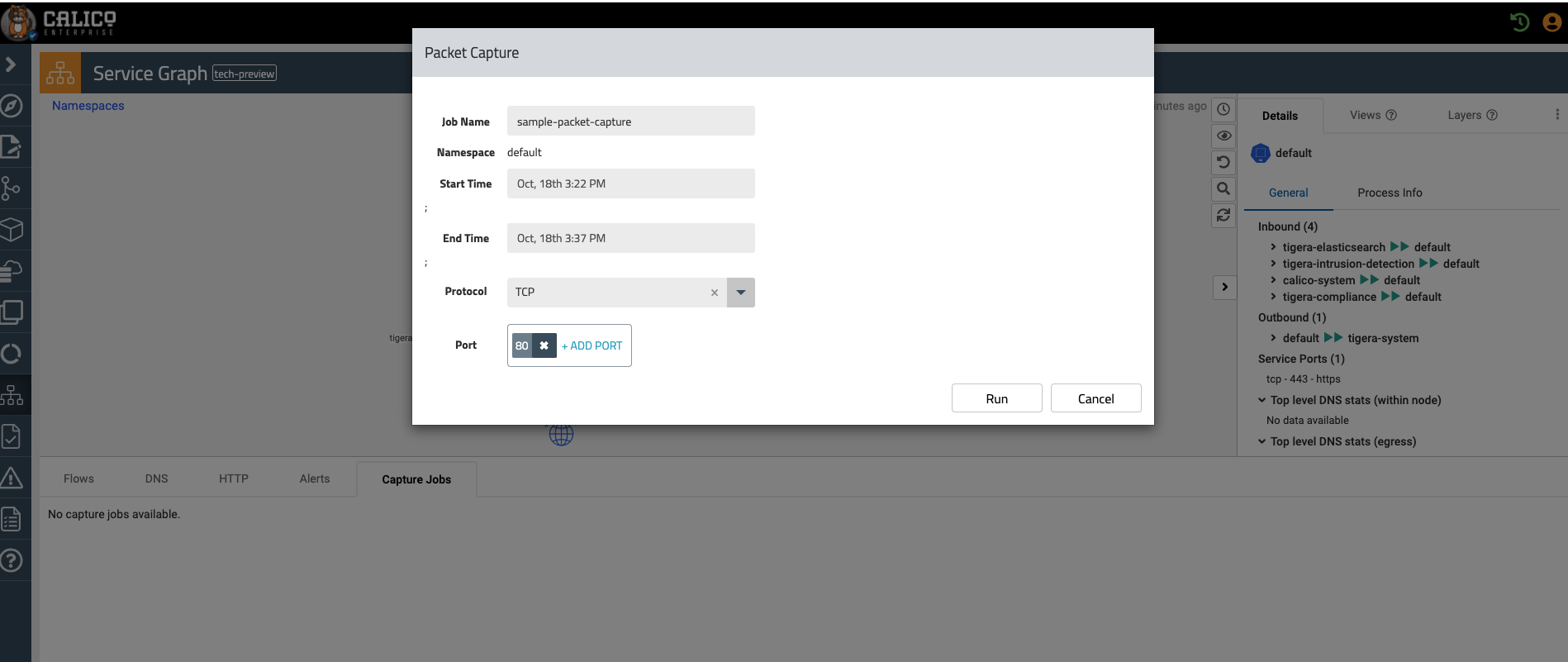1568x662 pixels.
Task: Open the Flows tab
Action: pos(78,479)
